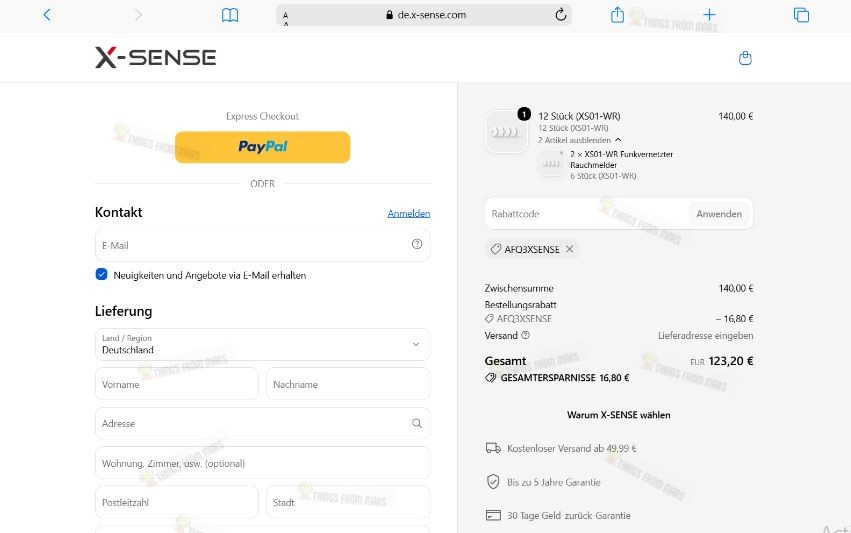Click the search icon in the Adresse field
Screen dimensions: 851x533
tap(417, 423)
